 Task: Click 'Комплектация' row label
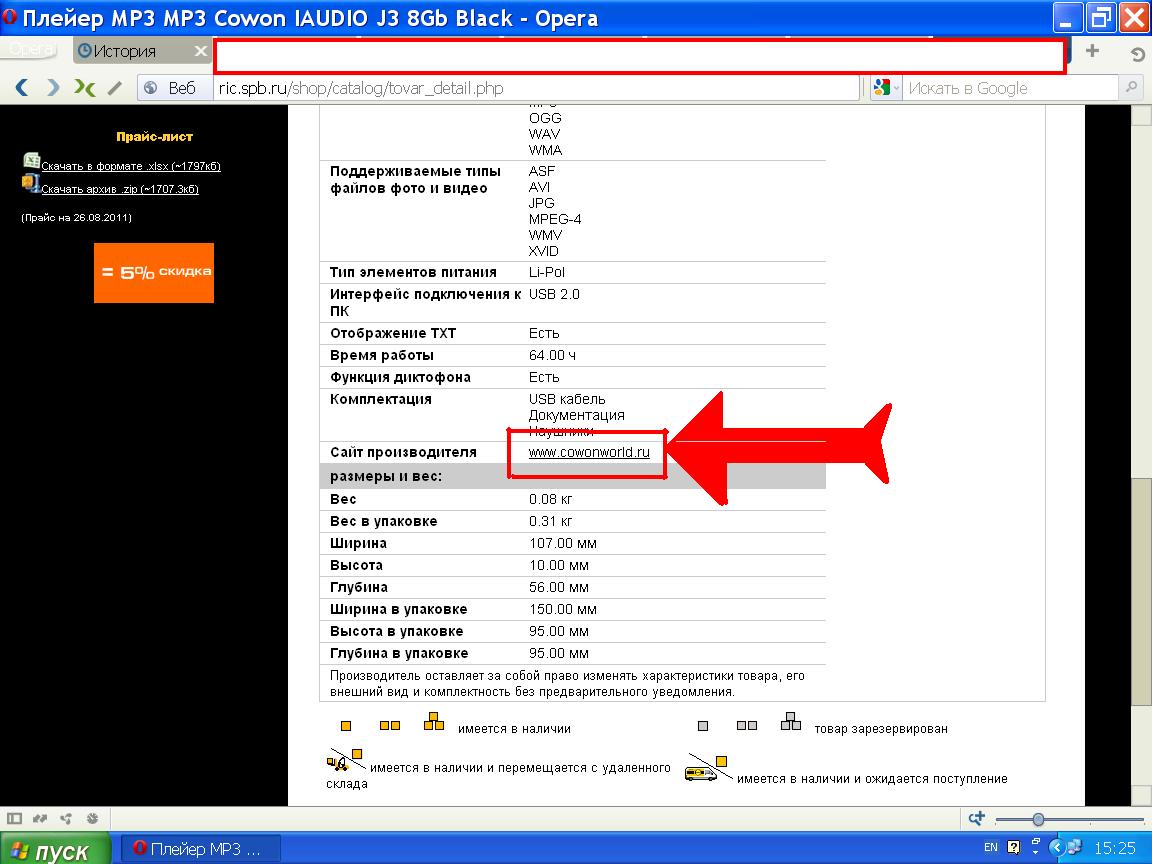click(x=381, y=399)
